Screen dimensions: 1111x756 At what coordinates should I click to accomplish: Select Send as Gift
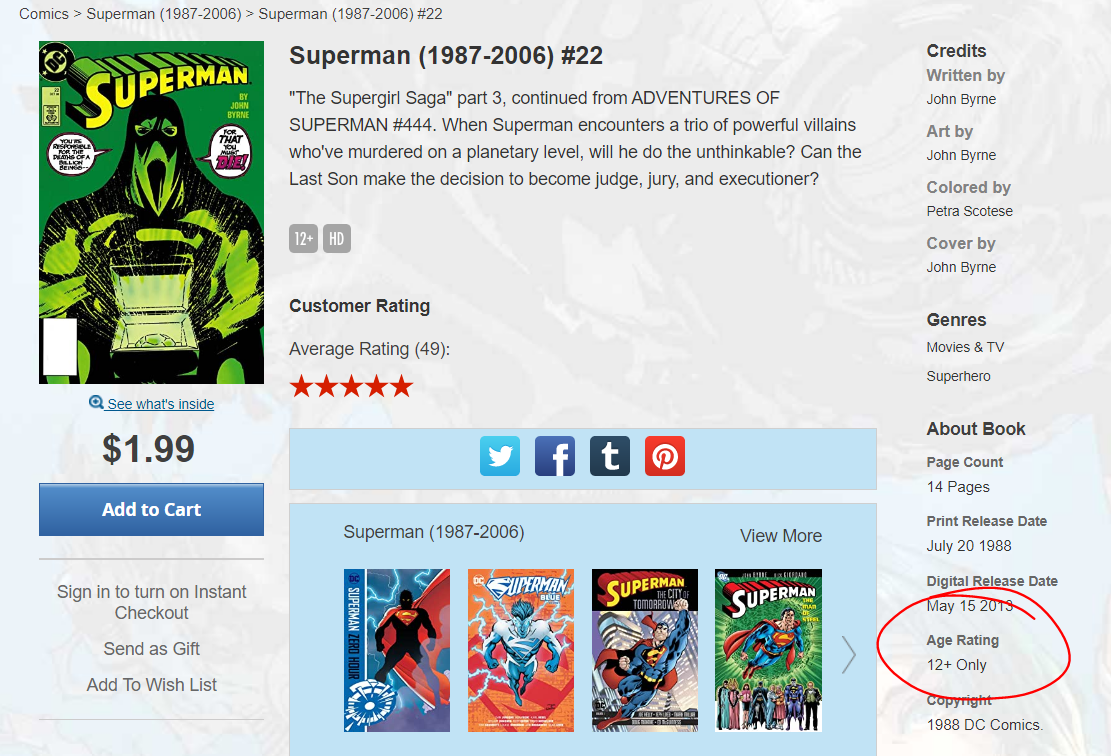click(152, 648)
